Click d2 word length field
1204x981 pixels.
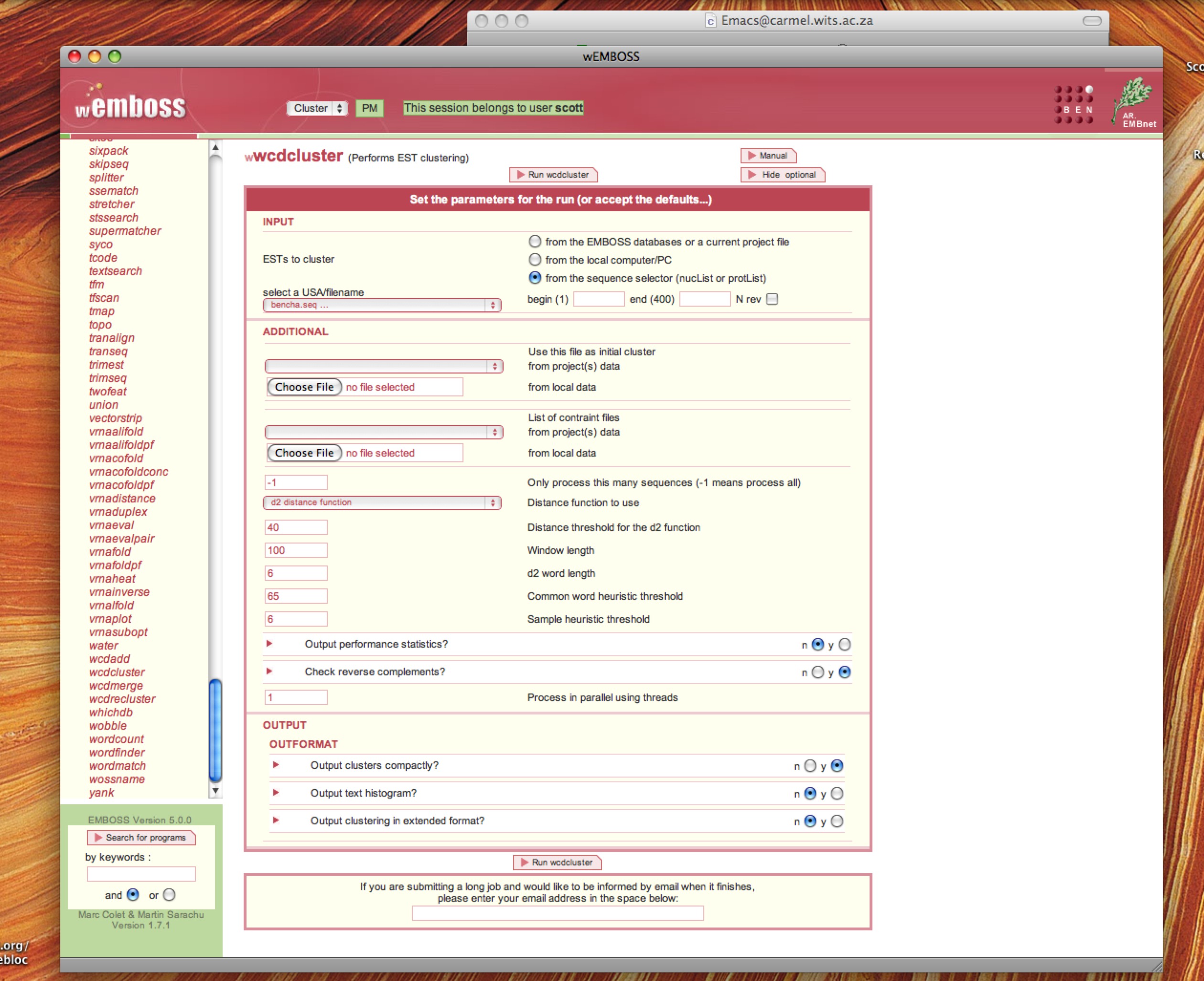(296, 573)
